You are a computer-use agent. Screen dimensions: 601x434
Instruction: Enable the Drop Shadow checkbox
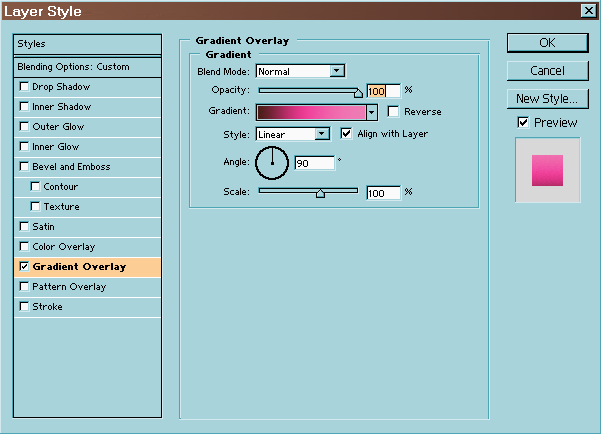[24, 87]
